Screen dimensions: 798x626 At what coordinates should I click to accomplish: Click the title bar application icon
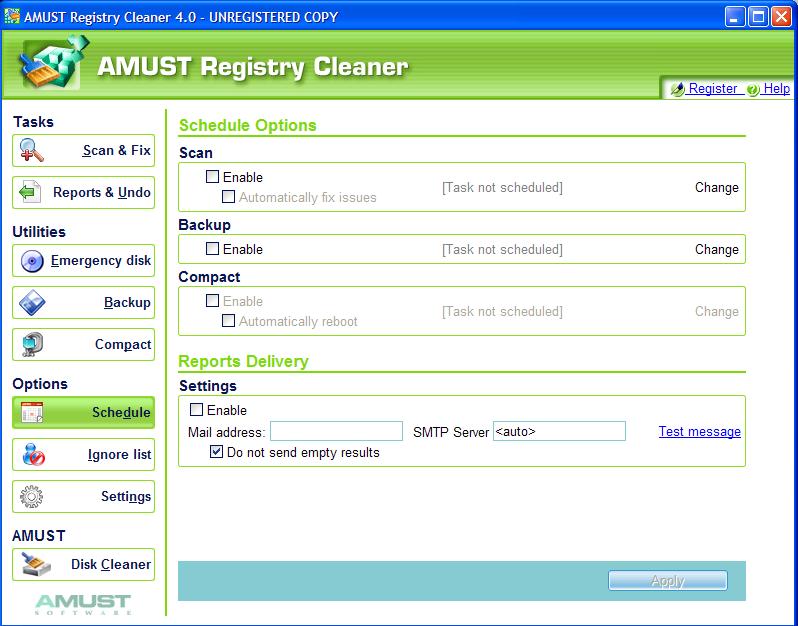tap(12, 16)
